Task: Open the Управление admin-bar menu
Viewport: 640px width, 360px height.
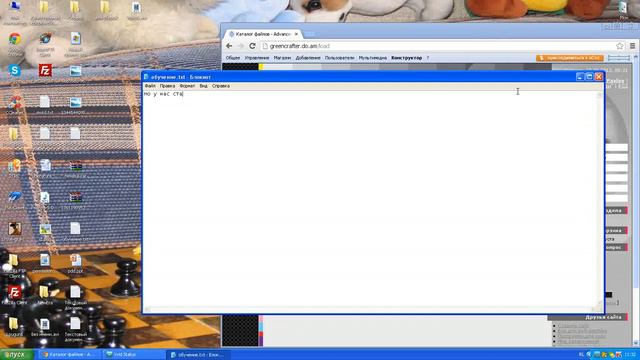Action: 257,58
